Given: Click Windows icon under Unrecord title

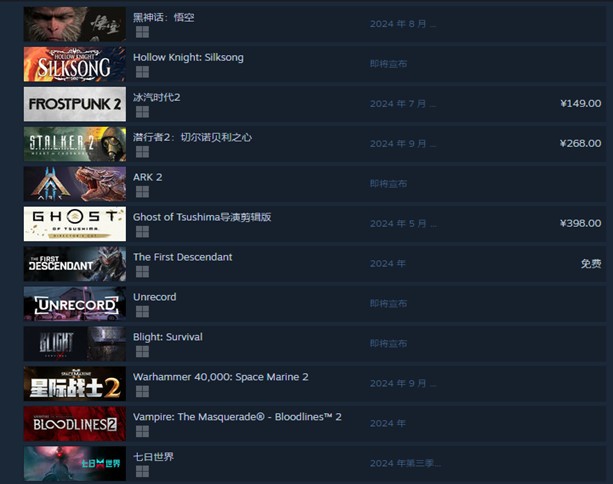Looking at the screenshot, I should coord(142,312).
